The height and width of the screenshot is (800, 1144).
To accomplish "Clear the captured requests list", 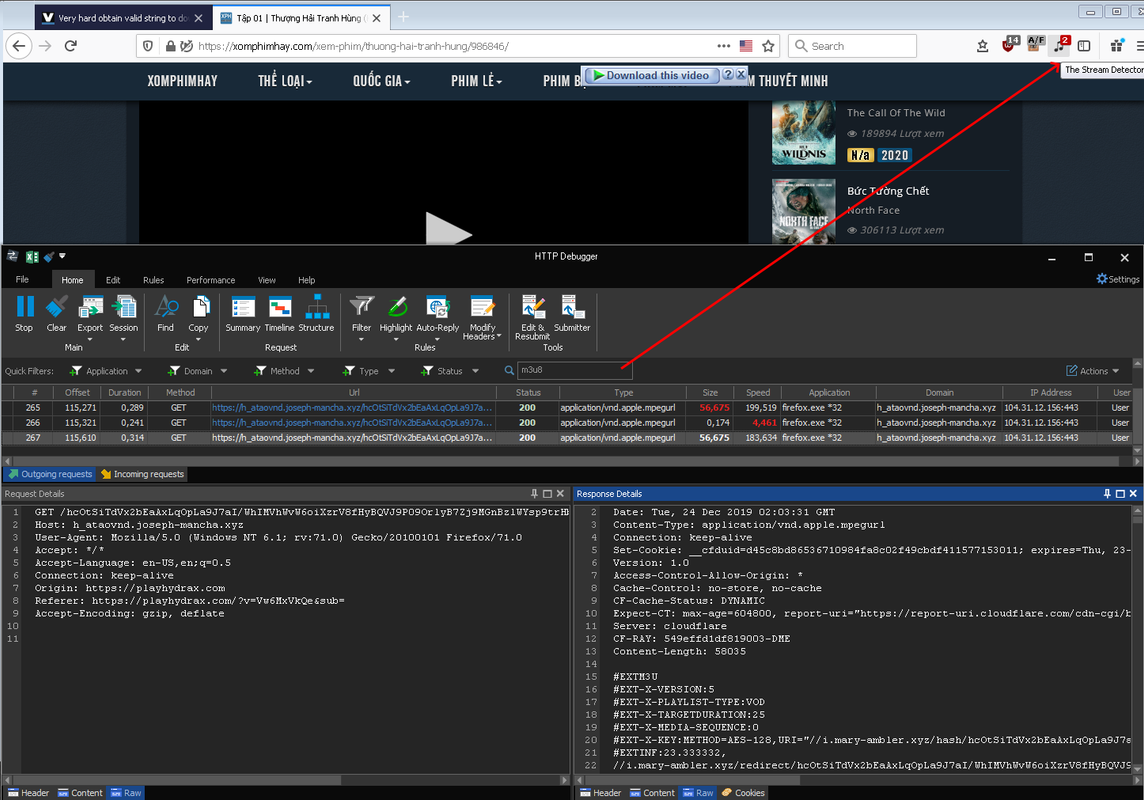I will [56, 314].
